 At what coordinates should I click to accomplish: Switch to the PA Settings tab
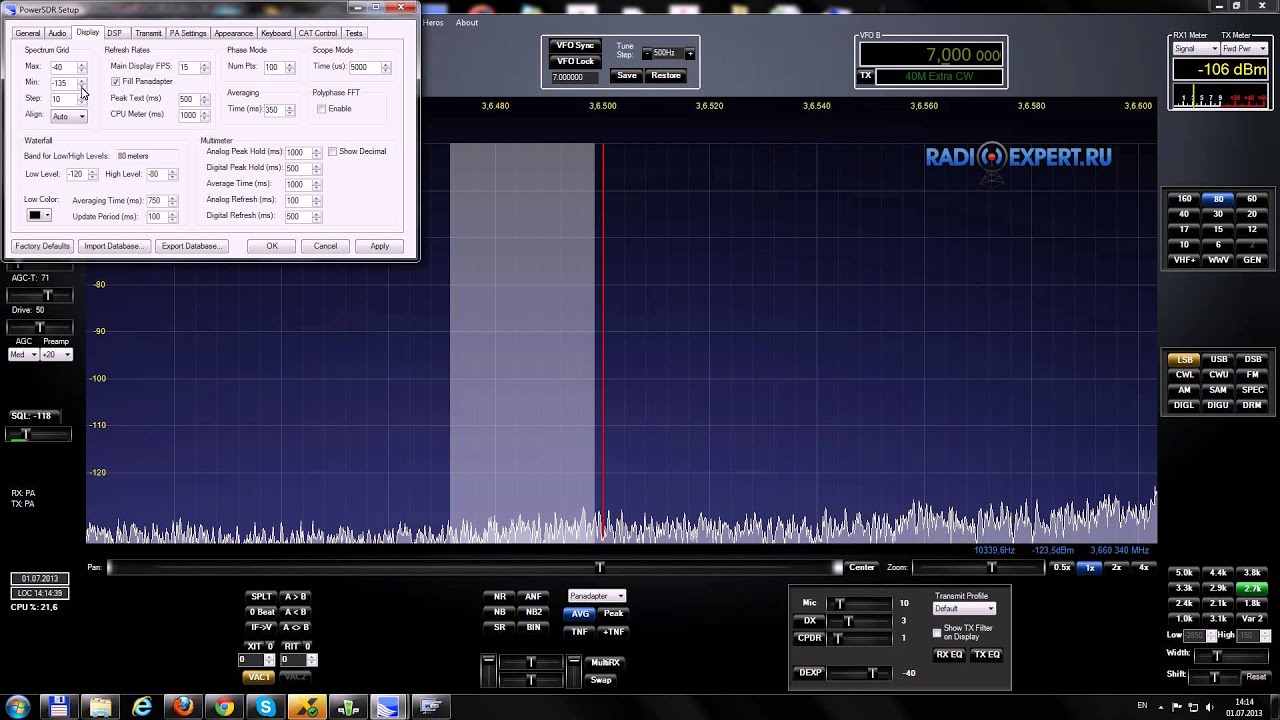[188, 33]
